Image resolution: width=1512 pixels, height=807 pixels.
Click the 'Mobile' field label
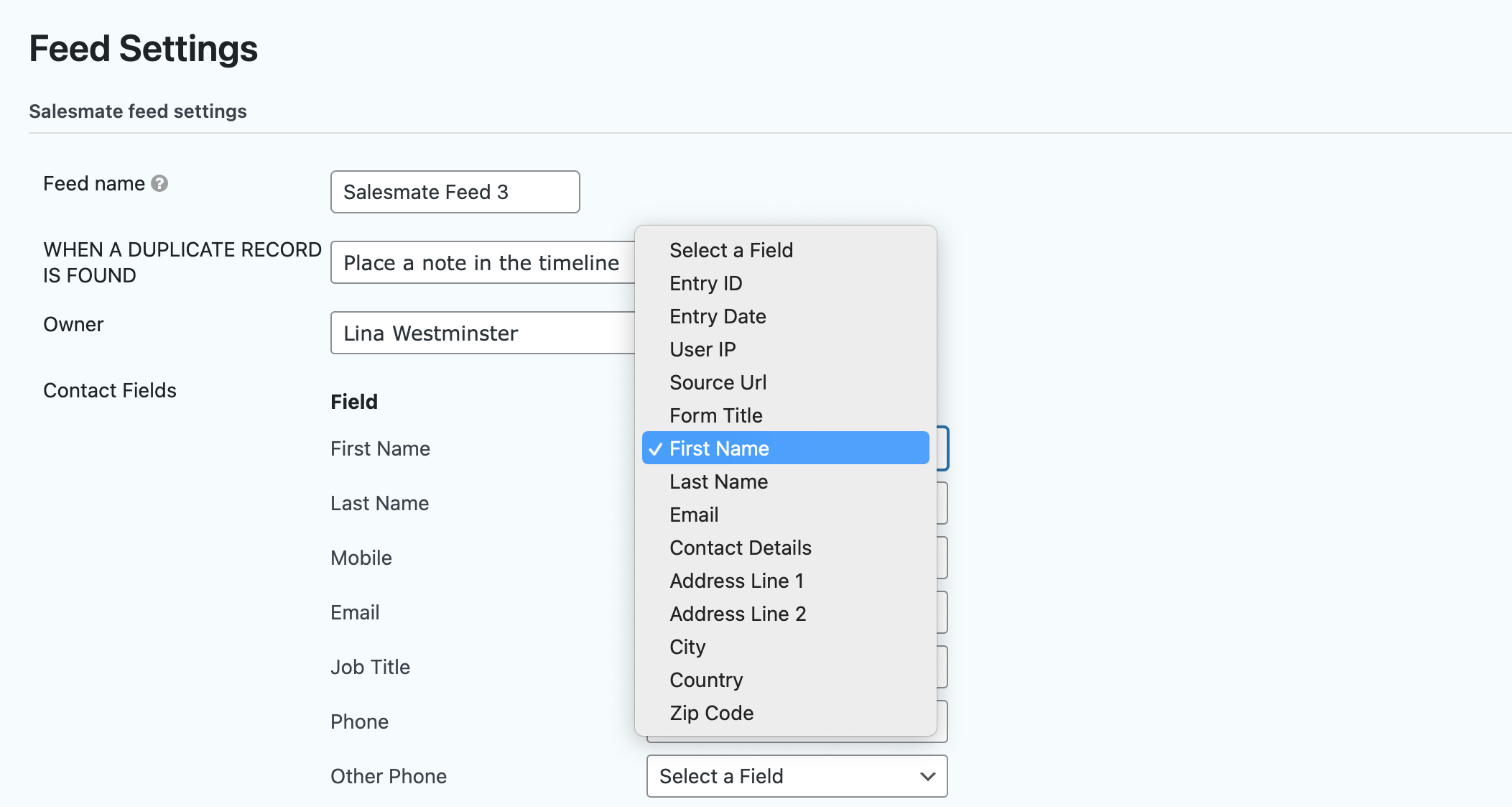pos(361,558)
